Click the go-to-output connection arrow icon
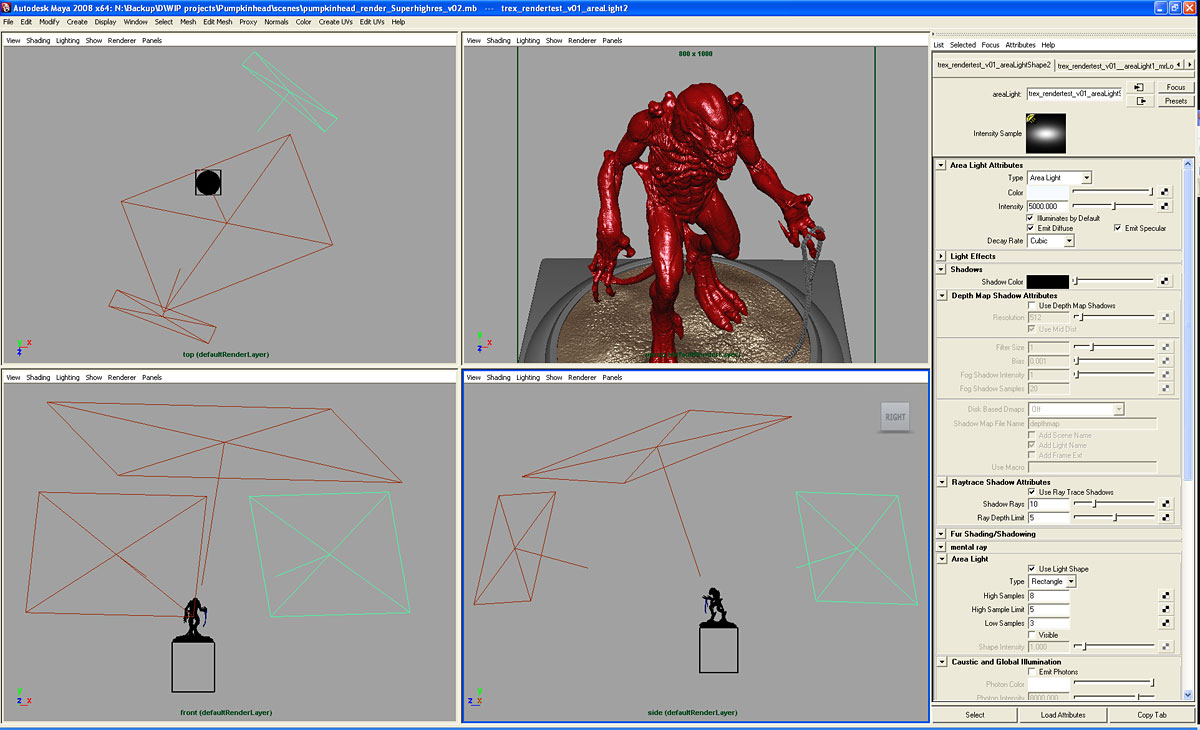This screenshot has width=1200, height=730. click(x=1138, y=101)
